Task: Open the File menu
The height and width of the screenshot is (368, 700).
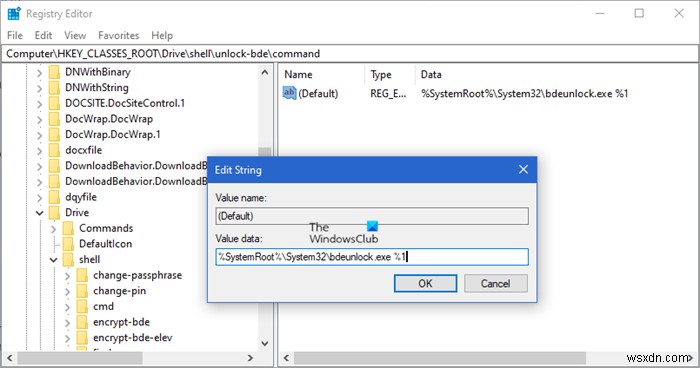Action: click(x=15, y=35)
